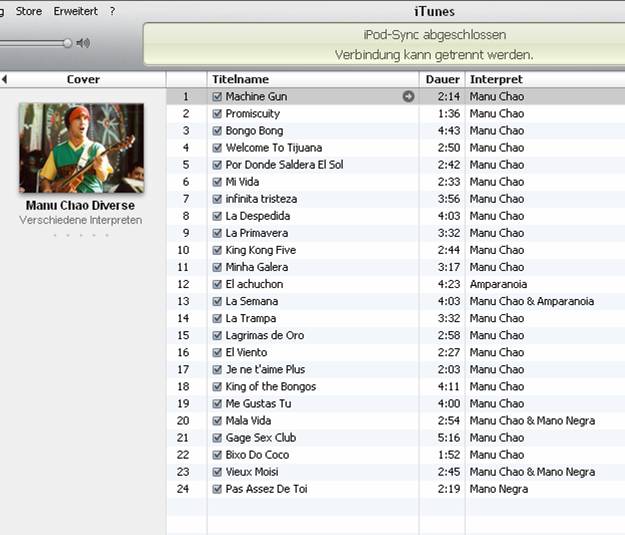Select the track title La Despedida
This screenshot has height=535, width=625.
click(257, 216)
